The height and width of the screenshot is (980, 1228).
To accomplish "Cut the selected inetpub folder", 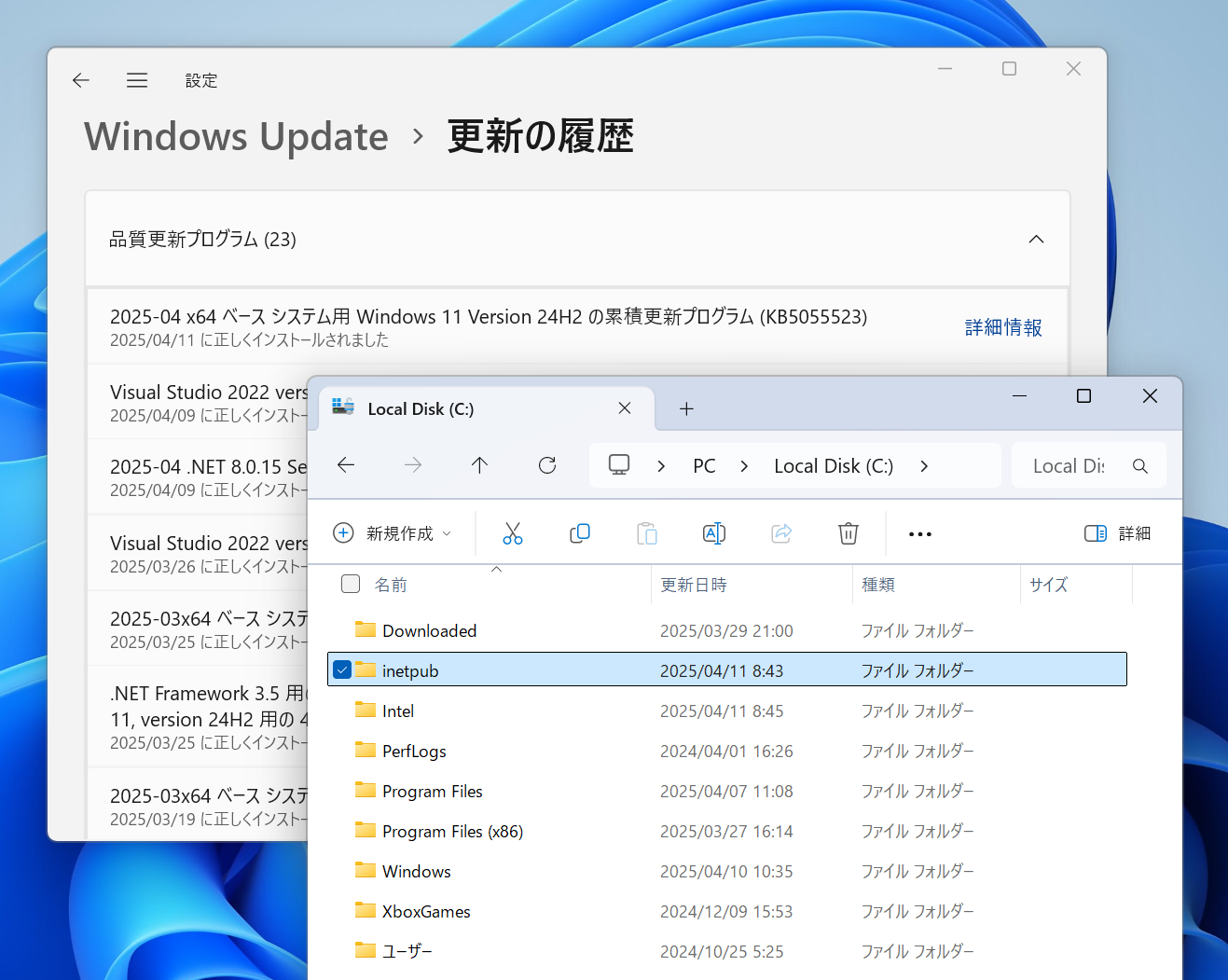I will [512, 533].
